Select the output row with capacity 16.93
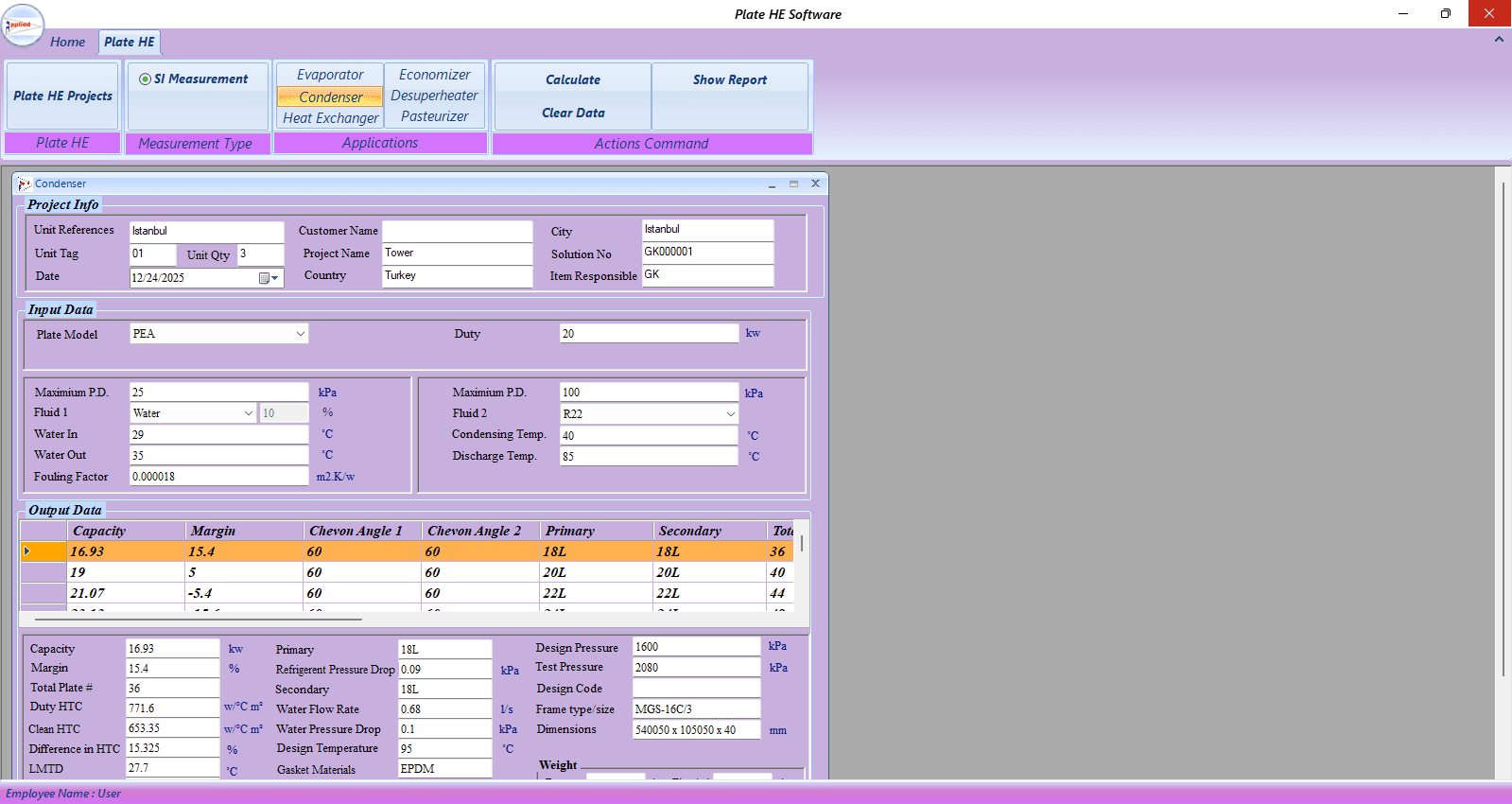Image resolution: width=1512 pixels, height=804 pixels. [x=407, y=551]
